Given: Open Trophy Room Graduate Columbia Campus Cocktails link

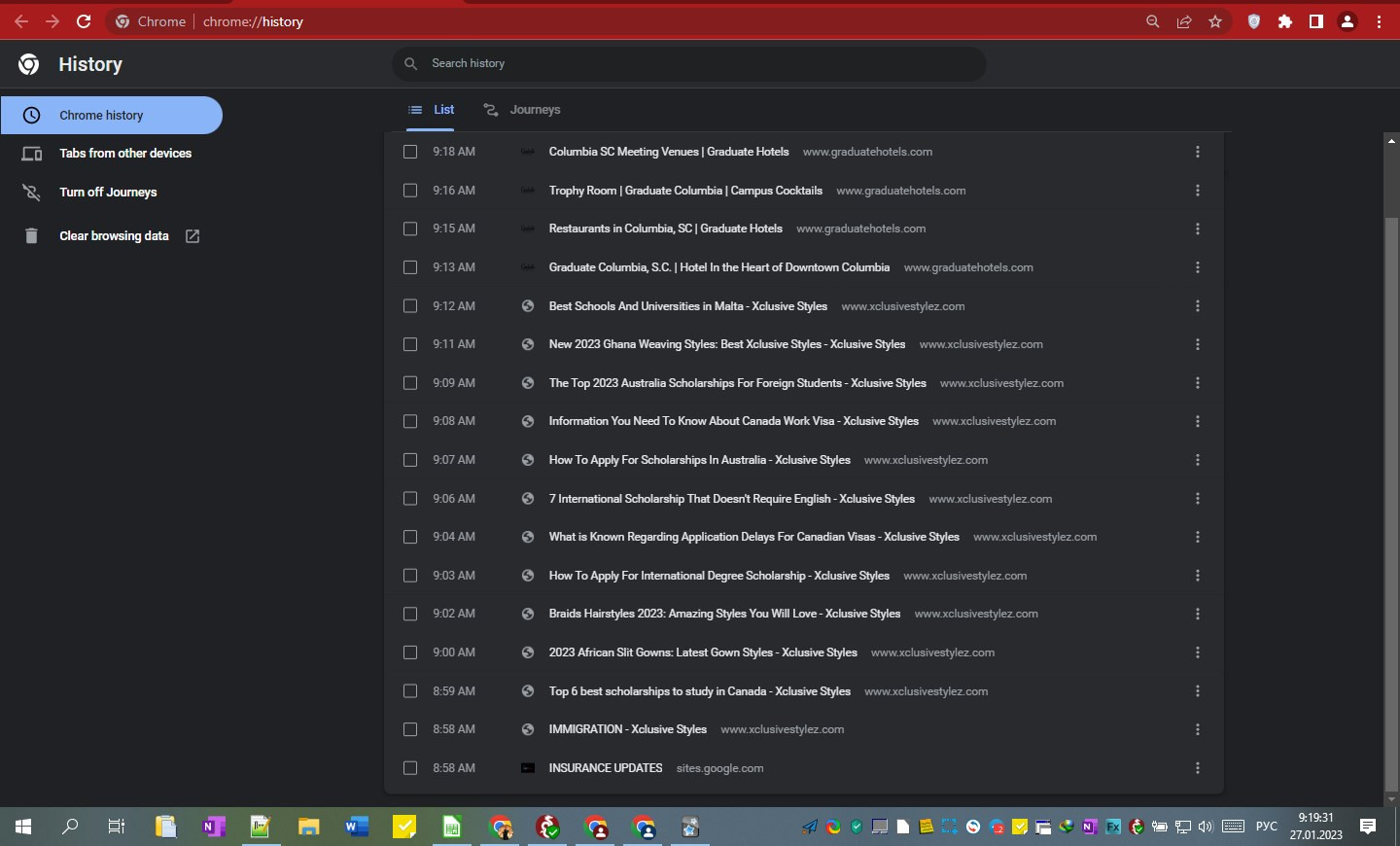Looking at the screenshot, I should coord(685,191).
